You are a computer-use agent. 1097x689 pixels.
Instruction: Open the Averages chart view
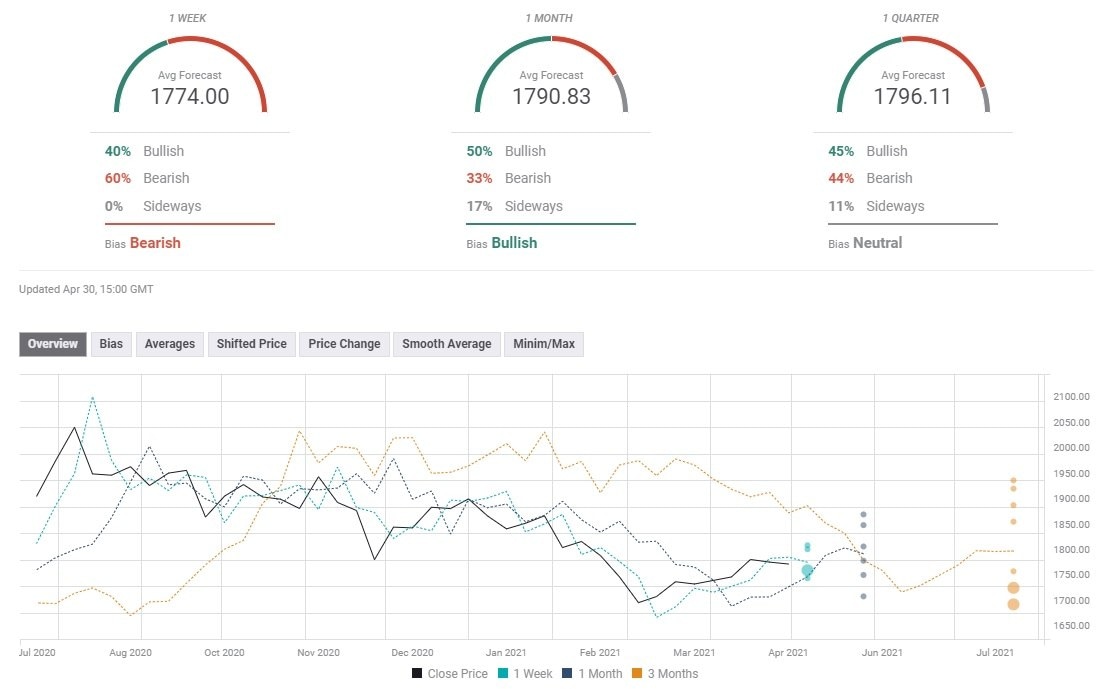[169, 343]
